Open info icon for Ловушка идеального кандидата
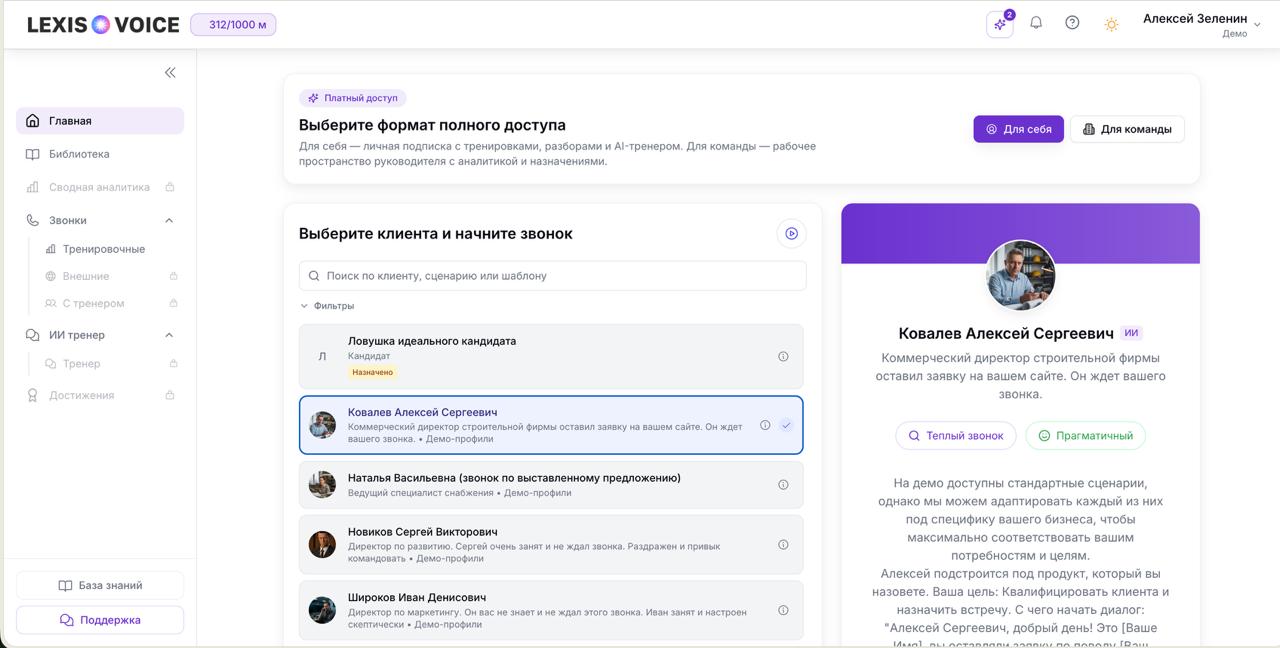Screen dimensions: 1280x648 click(x=783, y=356)
